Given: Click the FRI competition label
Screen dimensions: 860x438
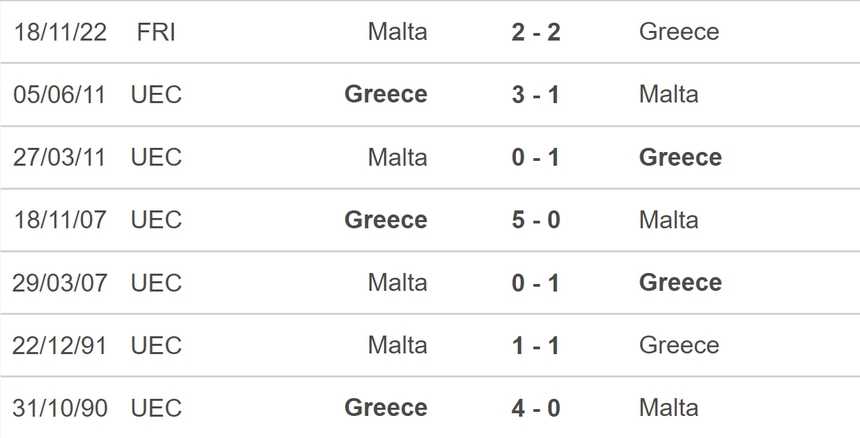Looking at the screenshot, I should click(156, 32).
